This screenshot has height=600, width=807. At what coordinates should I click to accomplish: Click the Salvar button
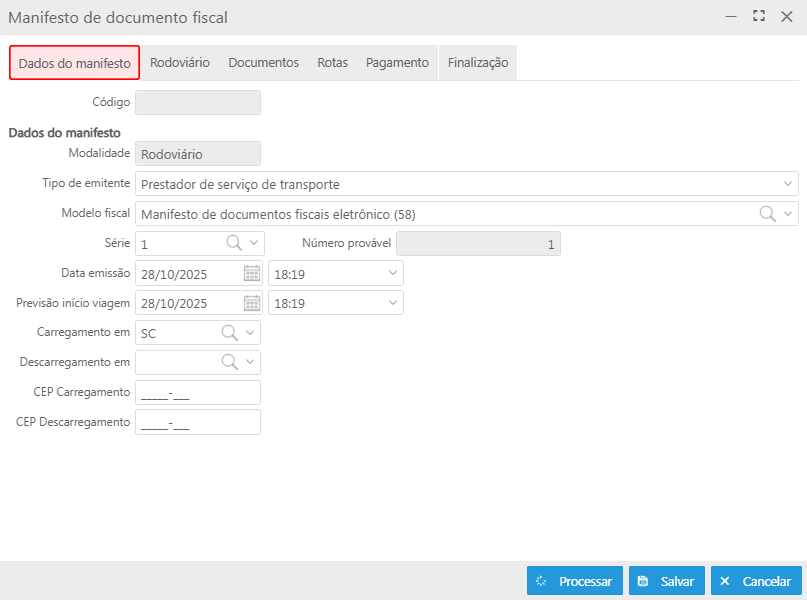point(667,581)
